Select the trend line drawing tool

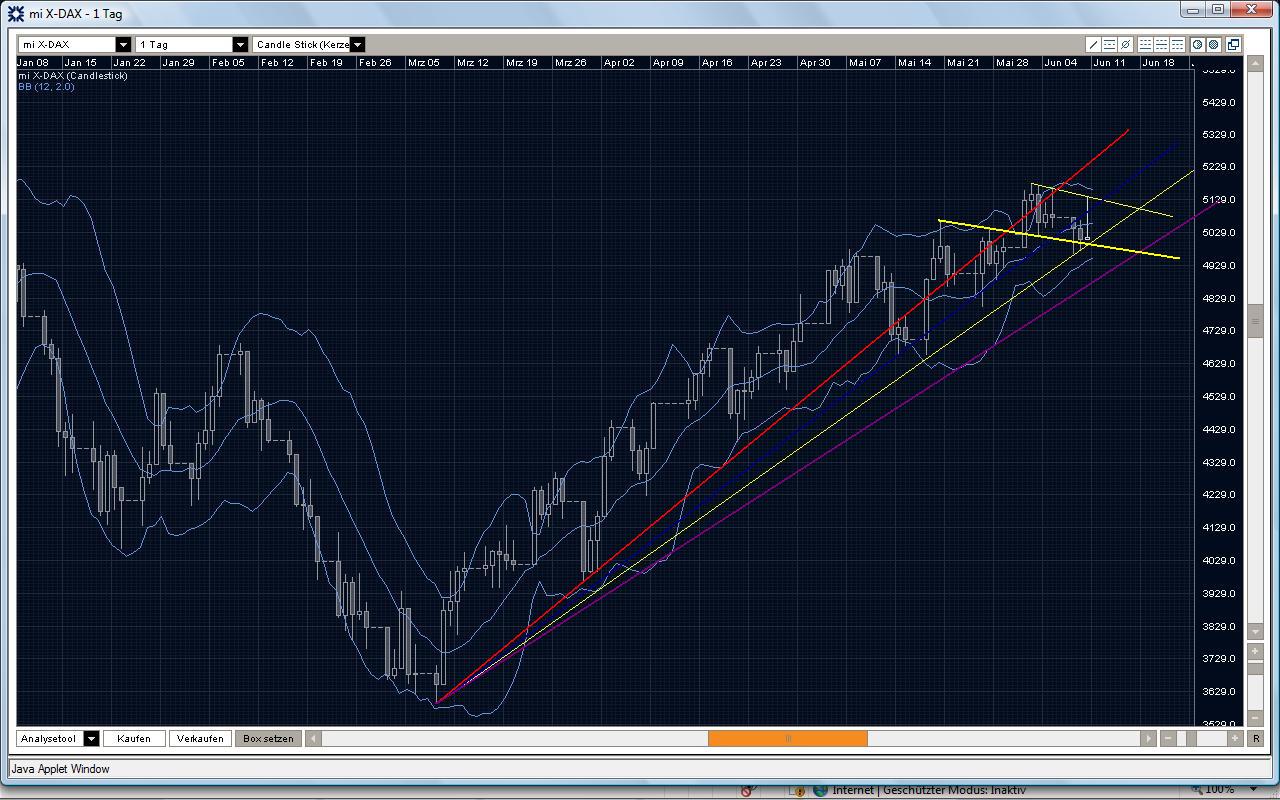point(1093,44)
